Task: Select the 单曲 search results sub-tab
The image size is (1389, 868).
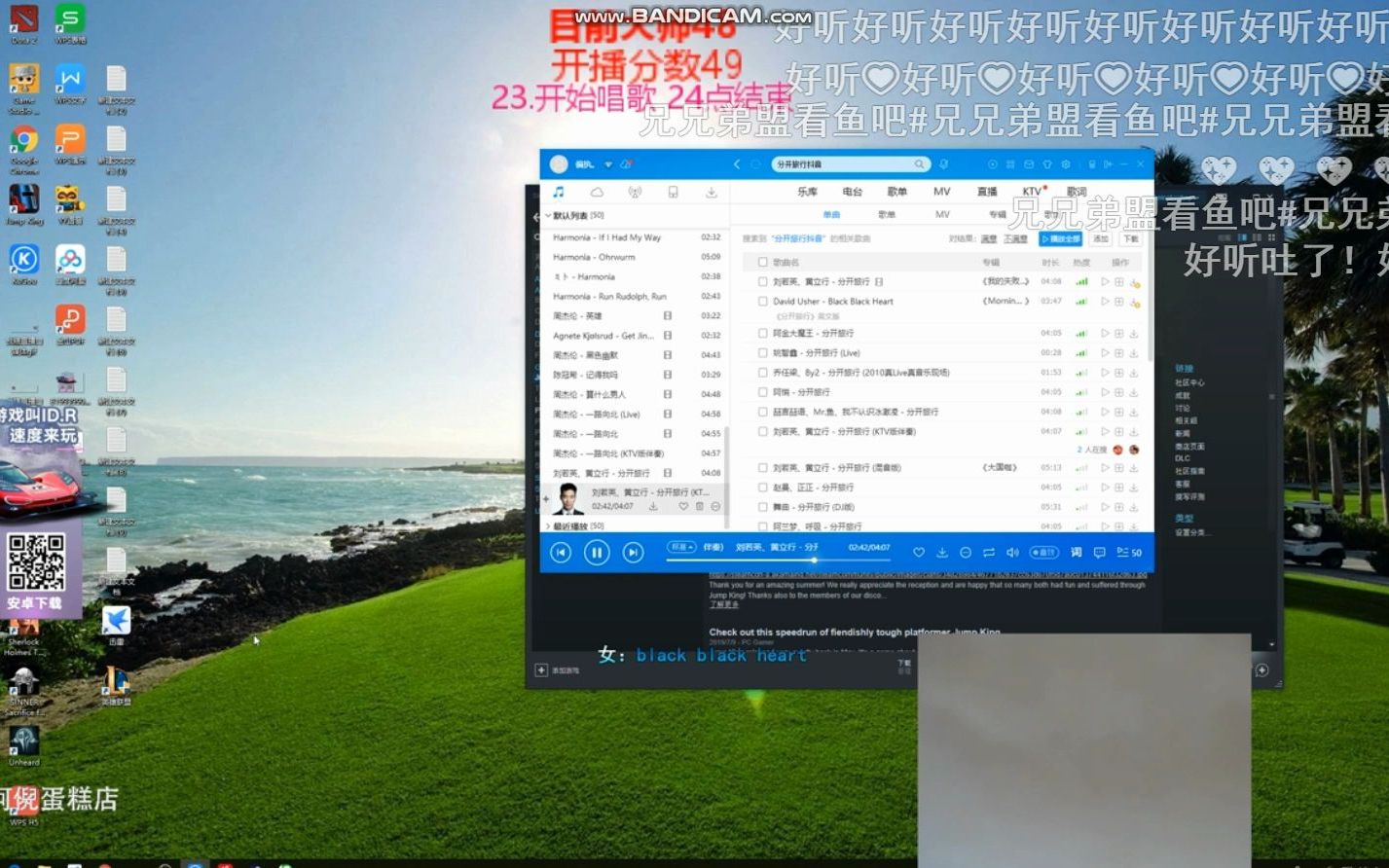Action: [x=830, y=214]
